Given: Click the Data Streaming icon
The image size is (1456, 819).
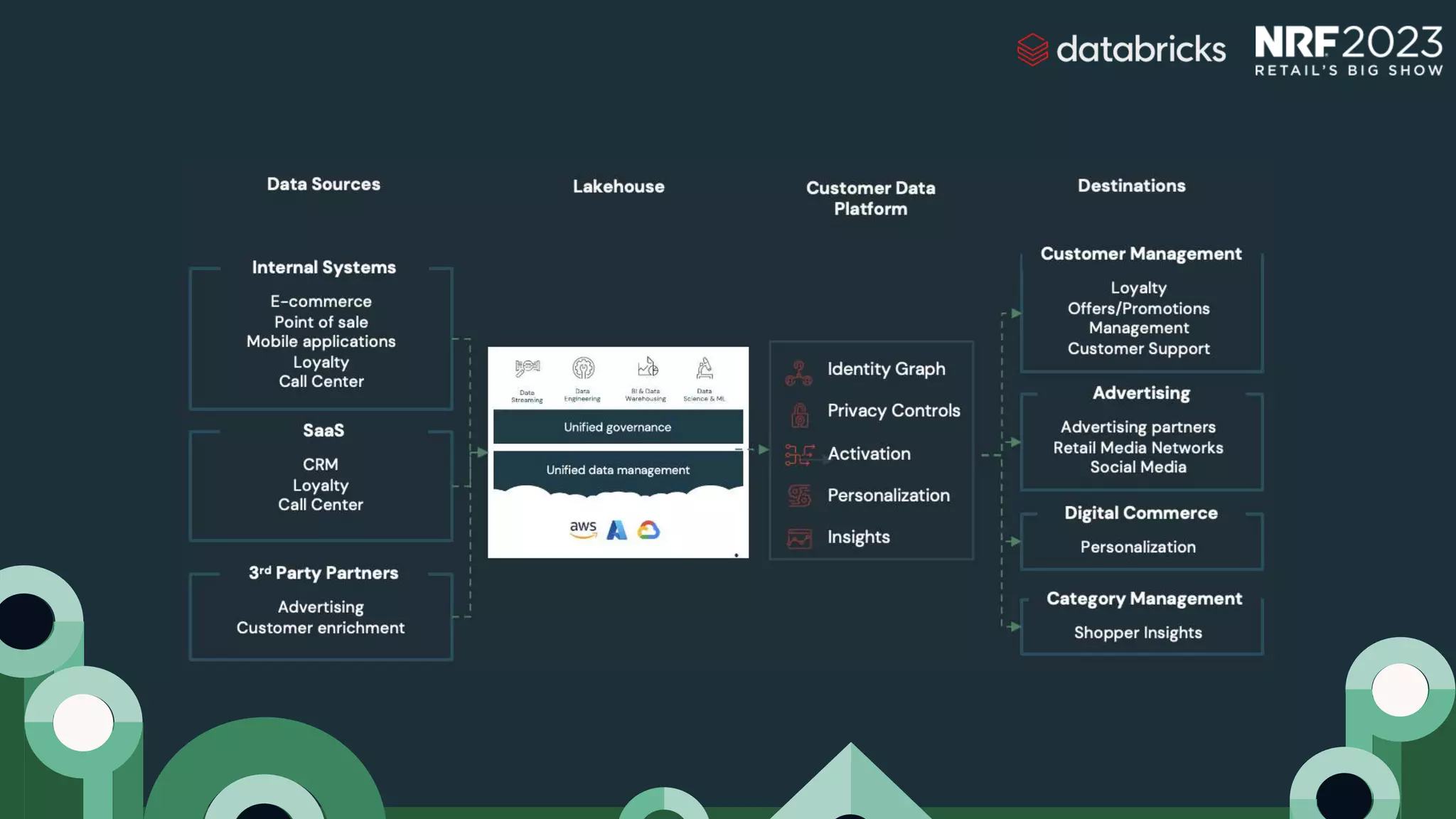Looking at the screenshot, I should 527,368.
